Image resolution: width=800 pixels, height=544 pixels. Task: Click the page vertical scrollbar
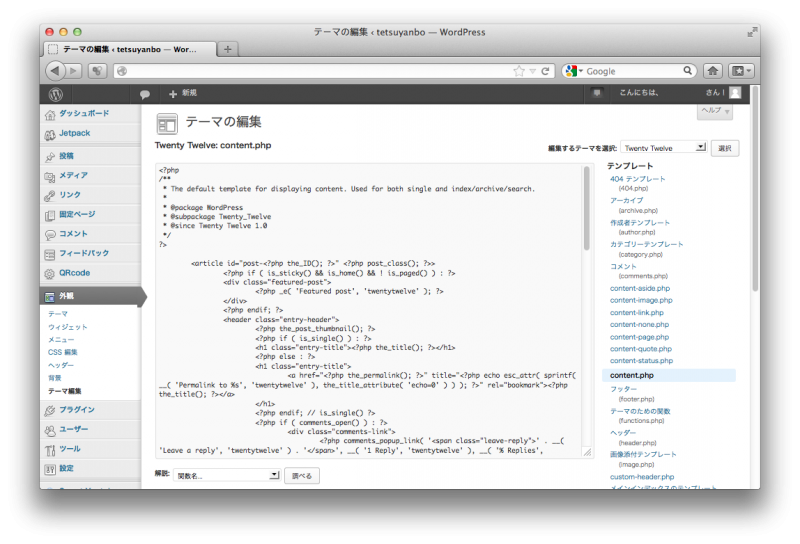[x=755, y=189]
